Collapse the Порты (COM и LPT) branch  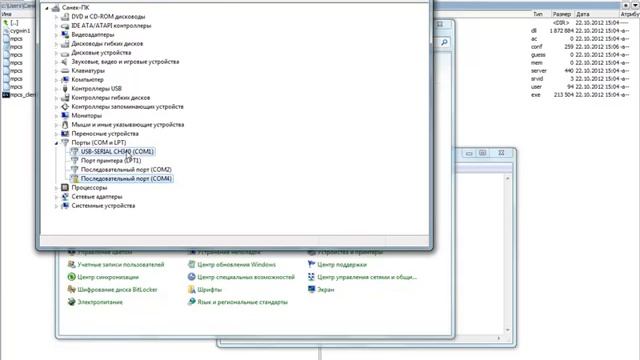(56, 143)
